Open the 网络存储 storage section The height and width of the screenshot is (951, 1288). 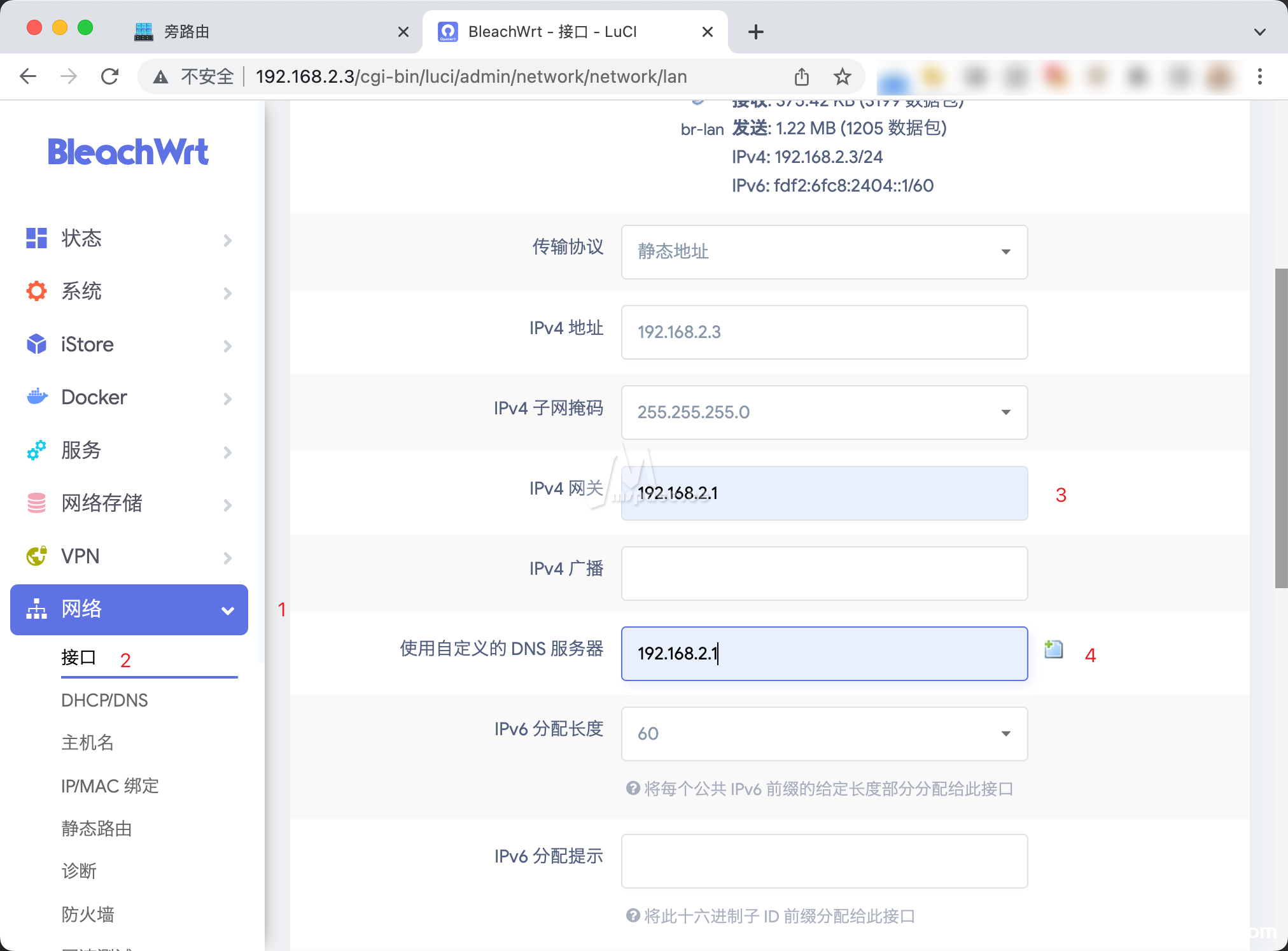point(102,503)
